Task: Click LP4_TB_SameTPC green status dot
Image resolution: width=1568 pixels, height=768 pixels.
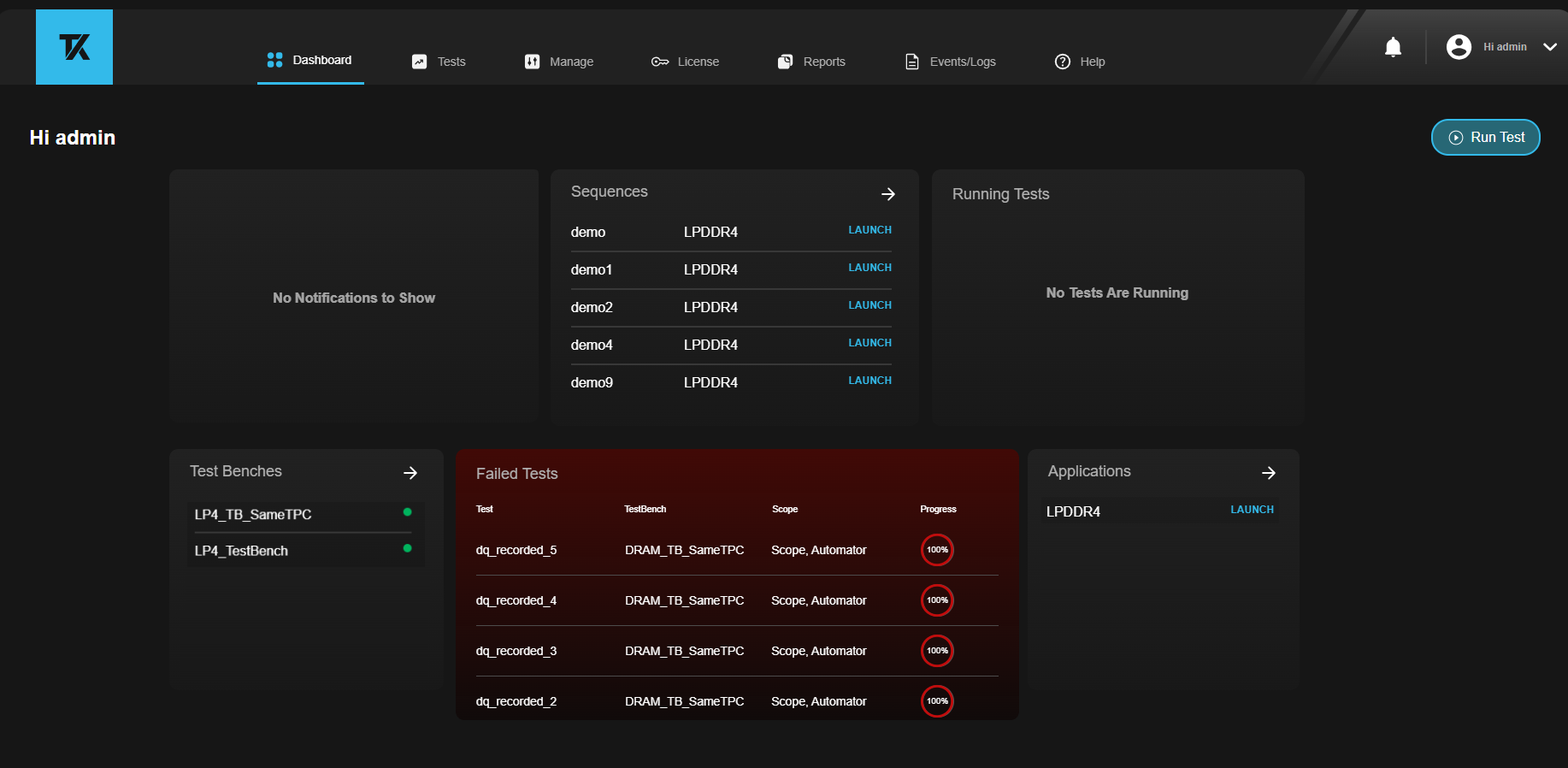Action: (407, 512)
